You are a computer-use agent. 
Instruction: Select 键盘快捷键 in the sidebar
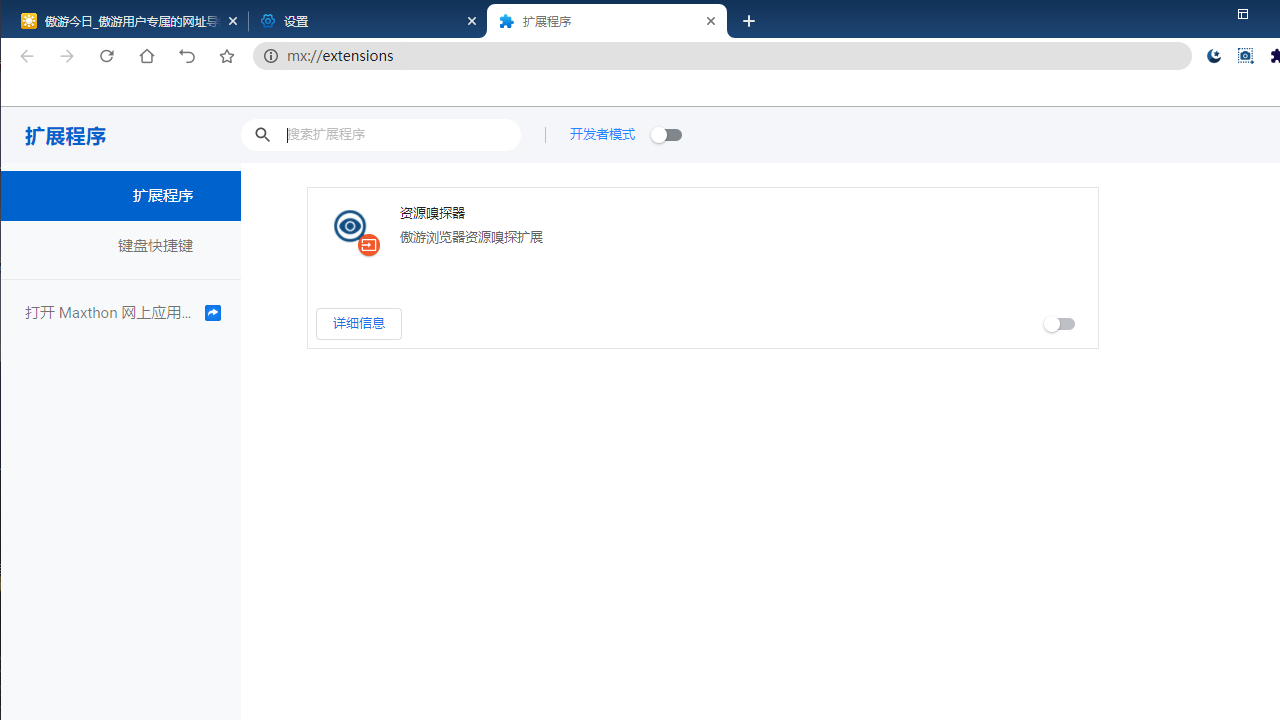click(x=154, y=245)
